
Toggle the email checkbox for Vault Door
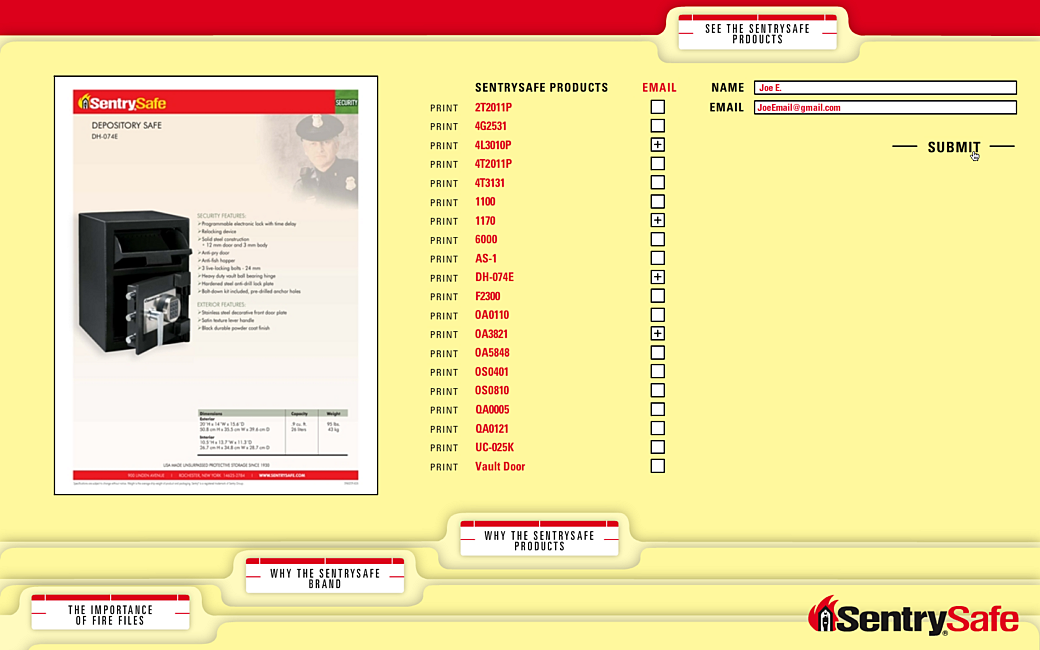657,466
